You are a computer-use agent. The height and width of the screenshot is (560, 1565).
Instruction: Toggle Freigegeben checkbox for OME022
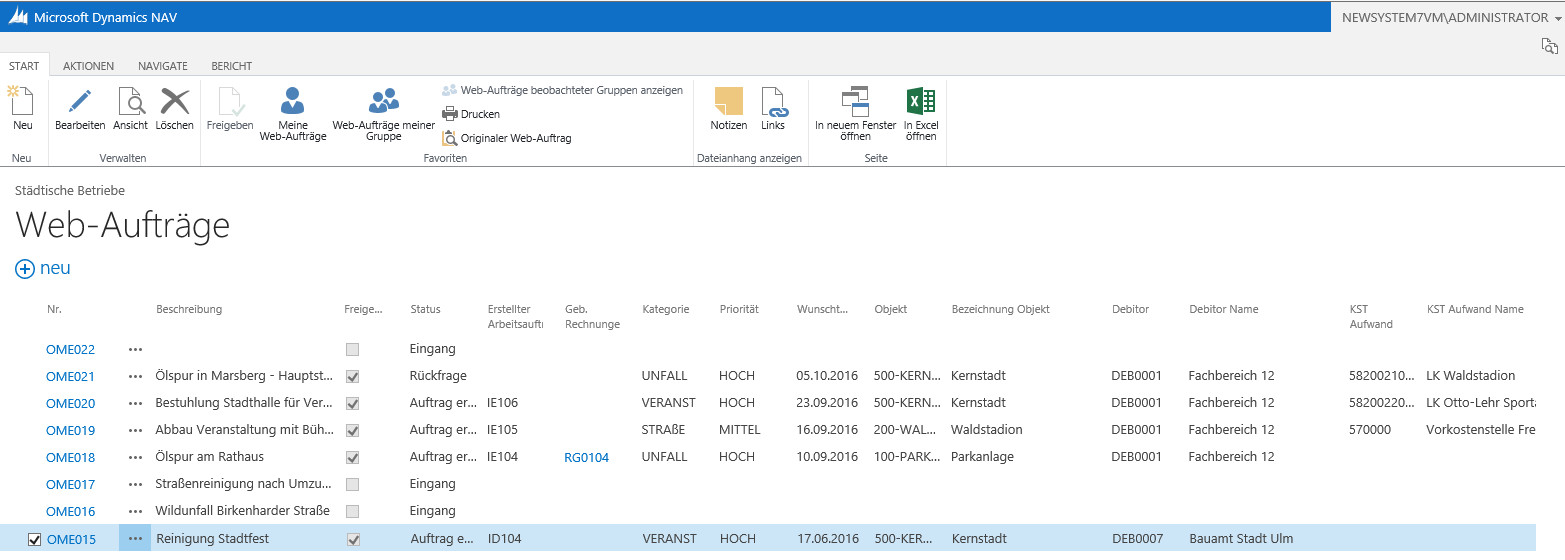pos(352,350)
